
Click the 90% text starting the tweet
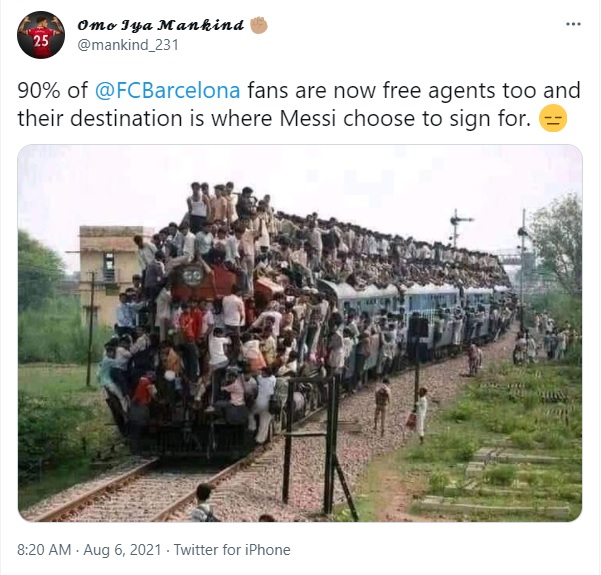(x=39, y=90)
